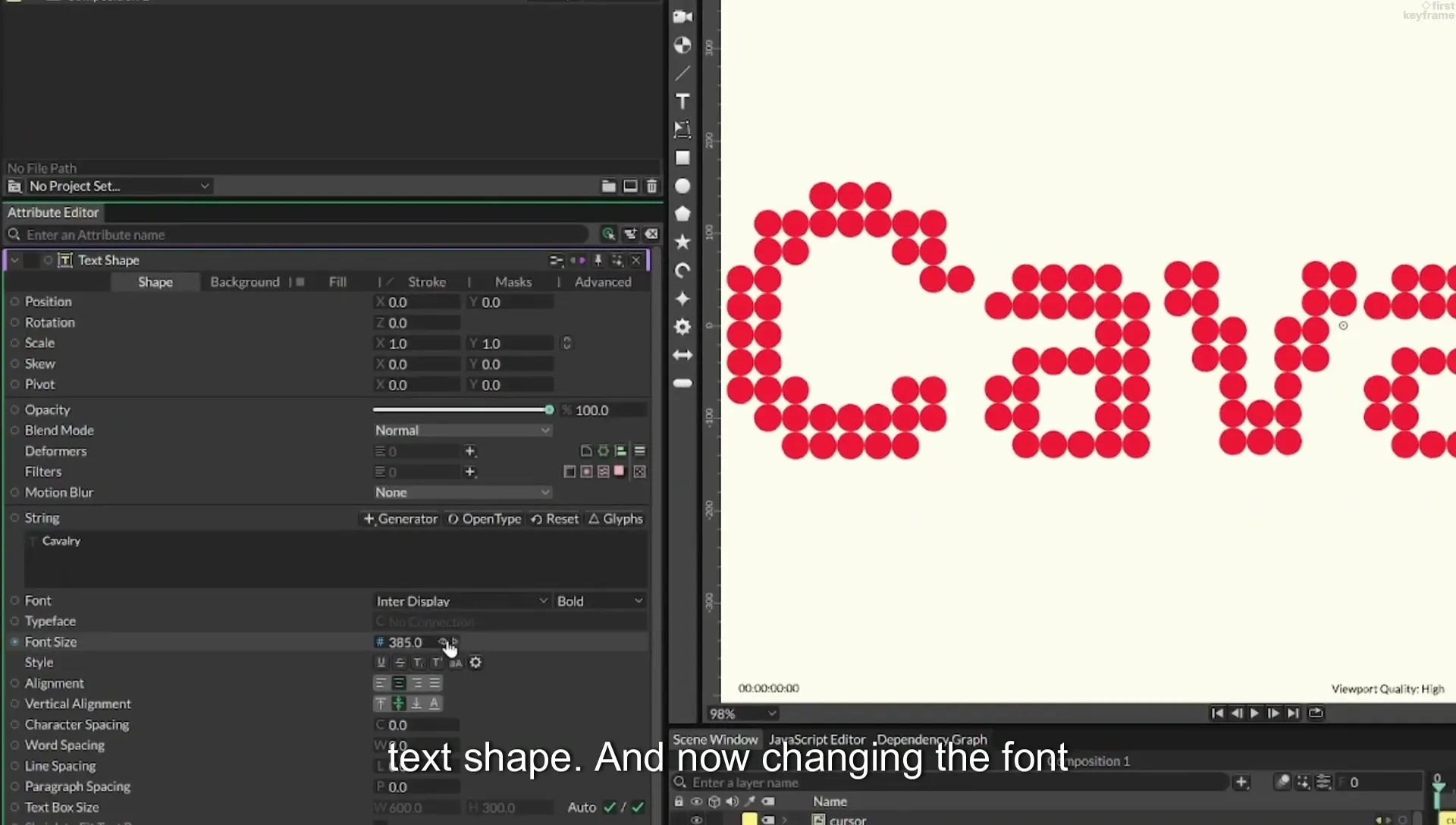Toggle loop playback button
Screen dimensions: 1456x825
1316,714
